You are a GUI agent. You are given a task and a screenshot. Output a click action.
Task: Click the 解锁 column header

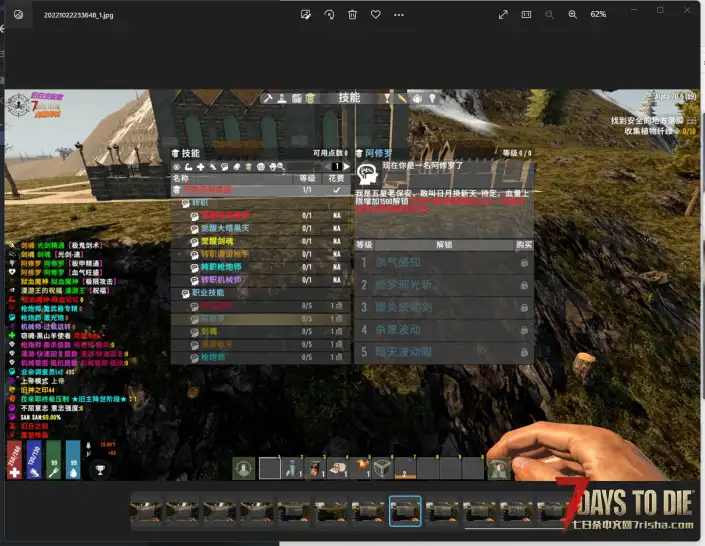(444, 245)
